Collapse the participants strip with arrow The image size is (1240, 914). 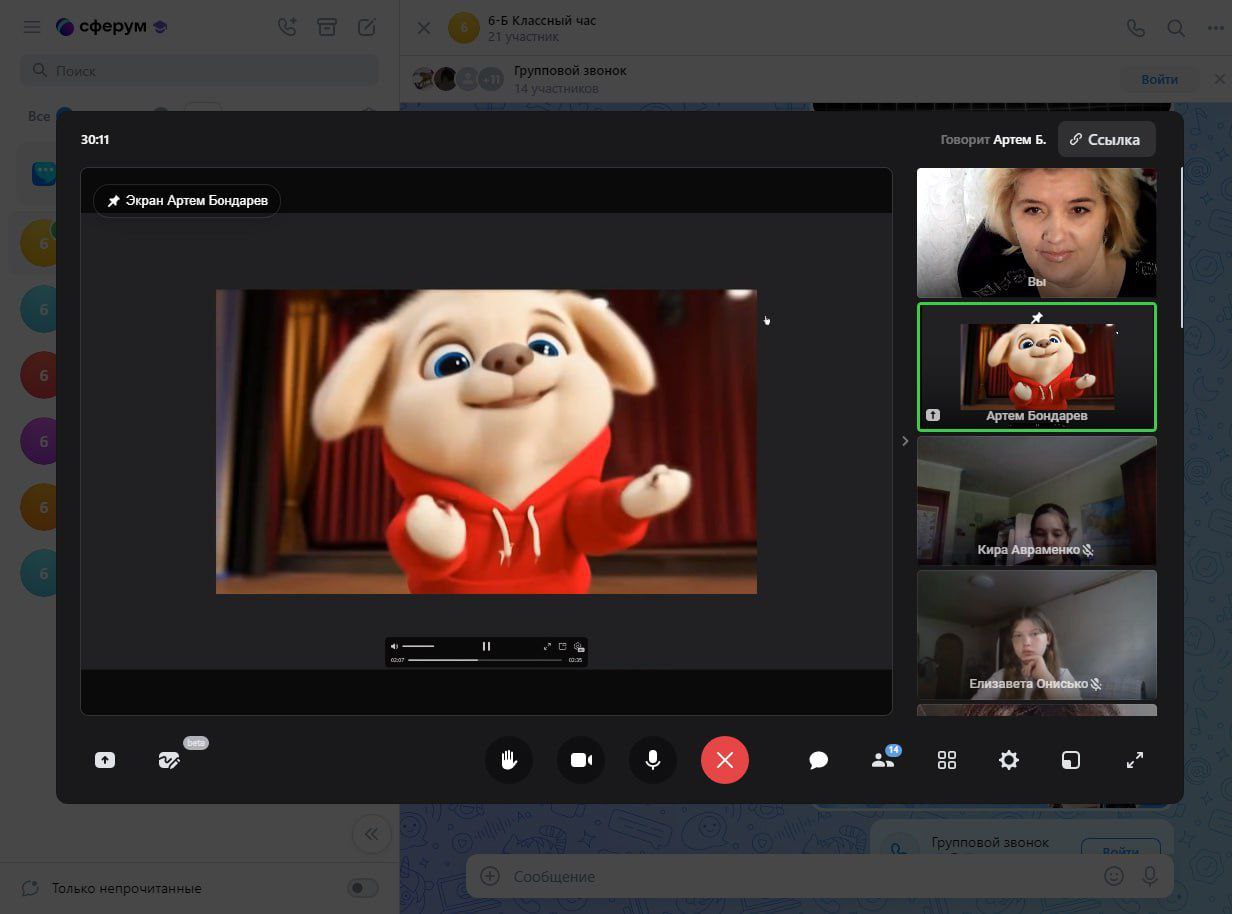click(x=905, y=440)
